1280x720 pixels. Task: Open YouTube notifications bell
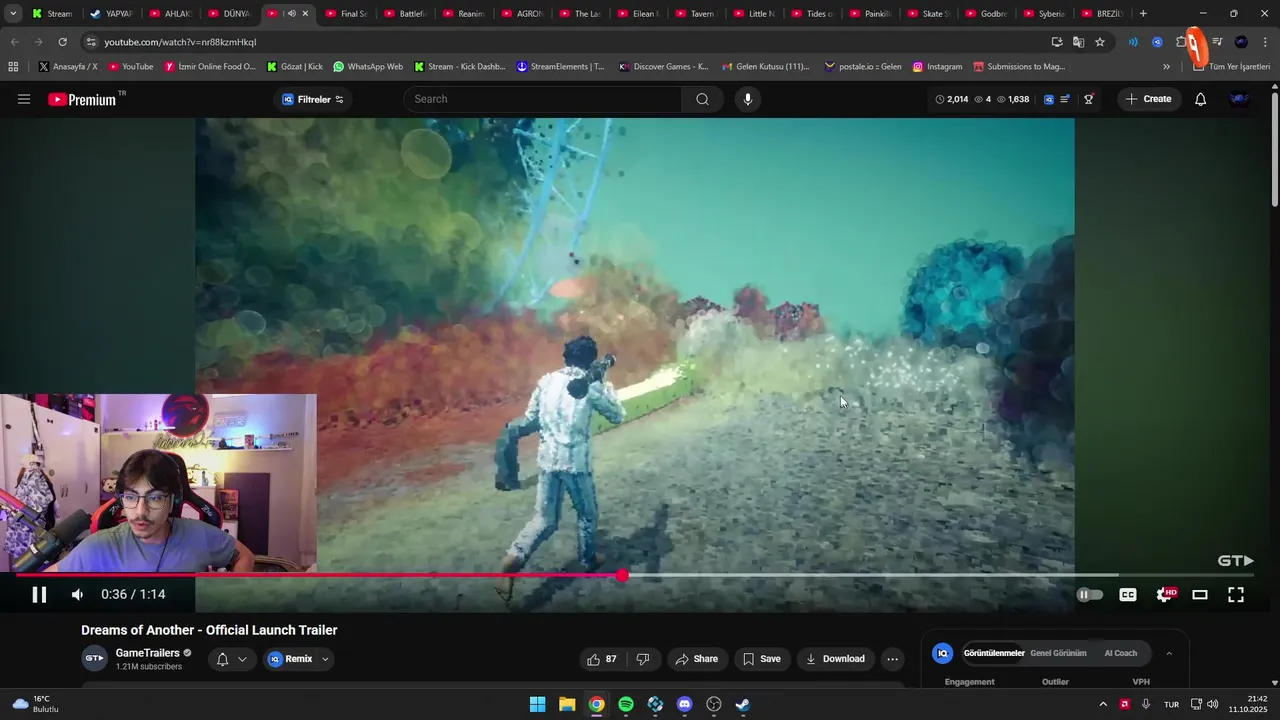pyautogui.click(x=1200, y=99)
